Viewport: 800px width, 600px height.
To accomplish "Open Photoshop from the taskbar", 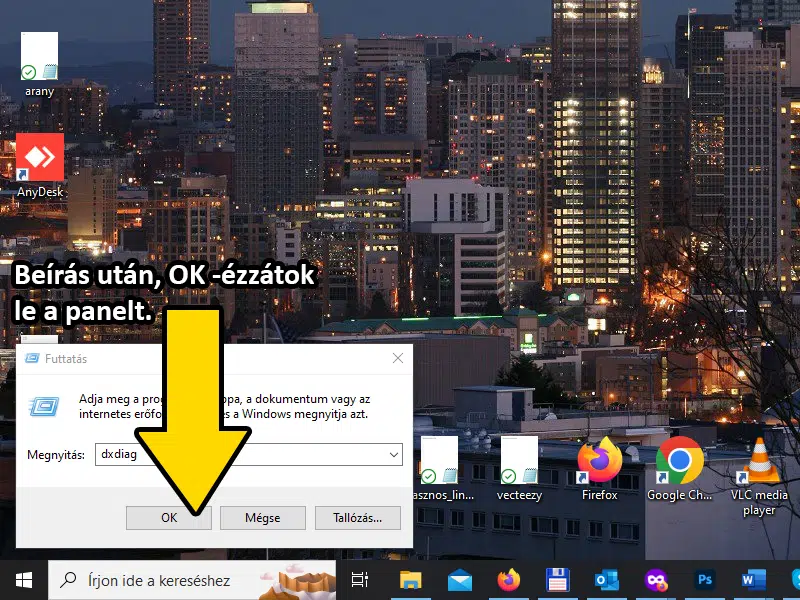I will [x=705, y=580].
